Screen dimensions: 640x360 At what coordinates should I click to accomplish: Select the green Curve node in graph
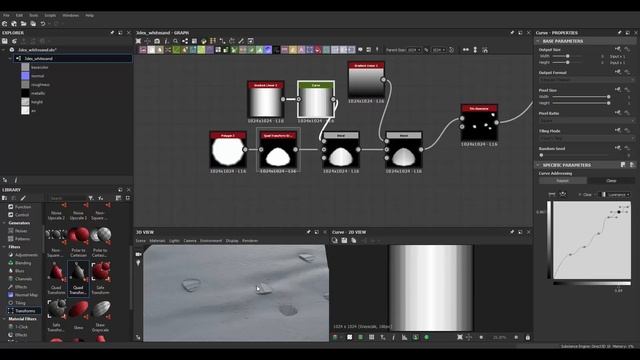tap(316, 99)
